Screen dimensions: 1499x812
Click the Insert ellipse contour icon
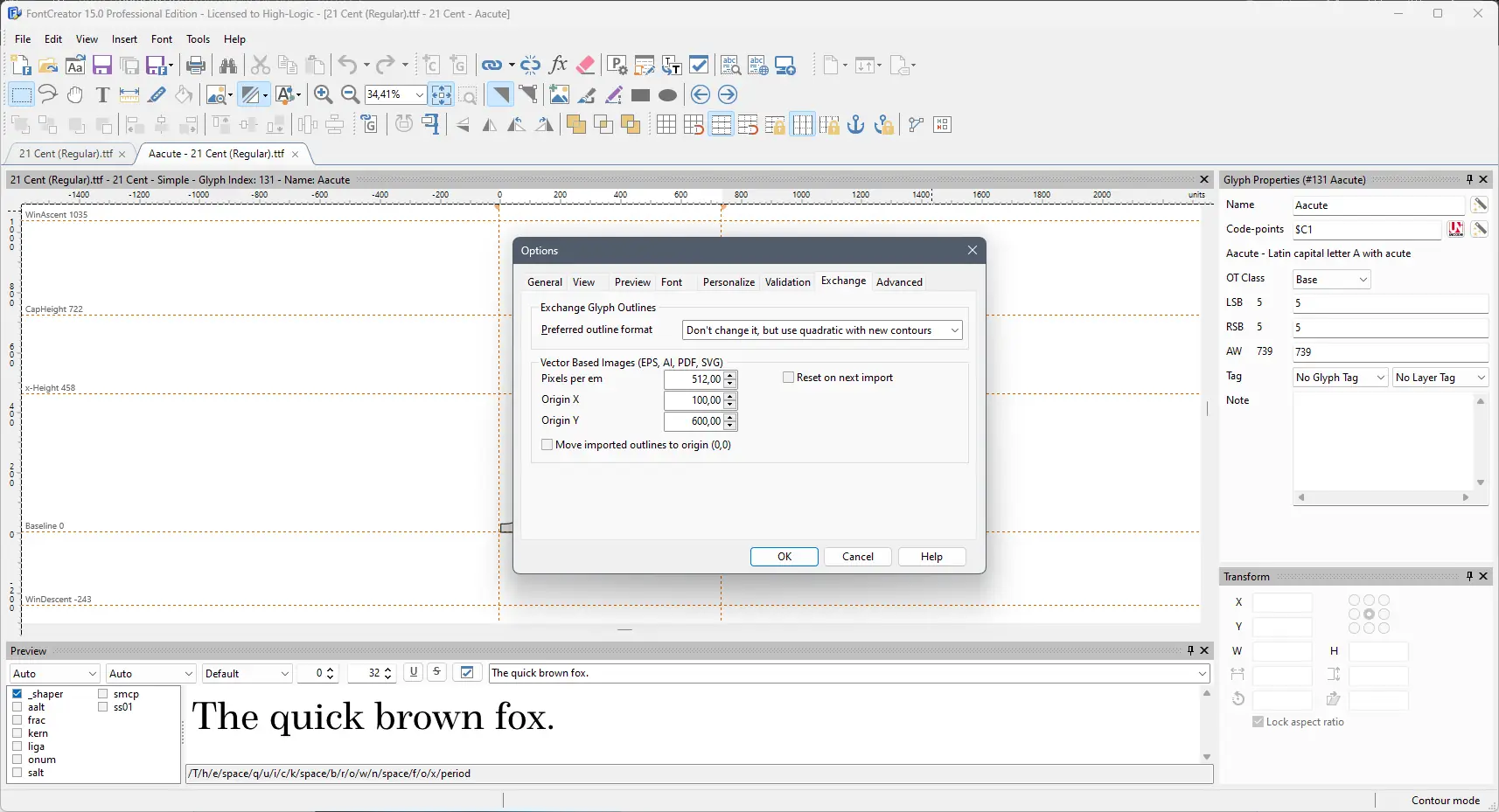pyautogui.click(x=668, y=95)
